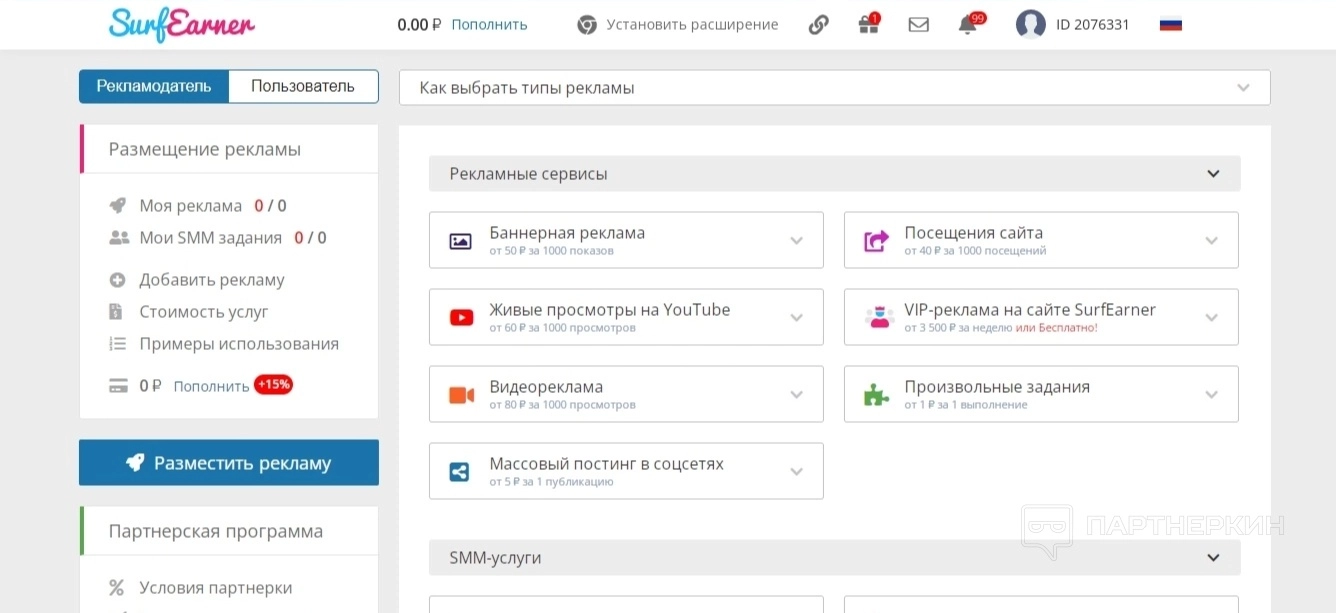Expand the Видеореклама chevron
Image resolution: width=1336 pixels, height=613 pixels.
coord(796,395)
